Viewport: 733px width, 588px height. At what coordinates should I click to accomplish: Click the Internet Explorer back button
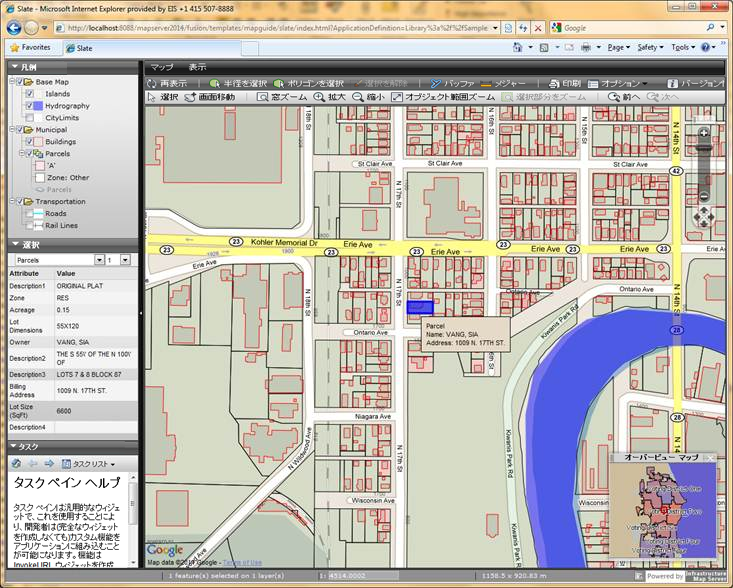click(14, 28)
